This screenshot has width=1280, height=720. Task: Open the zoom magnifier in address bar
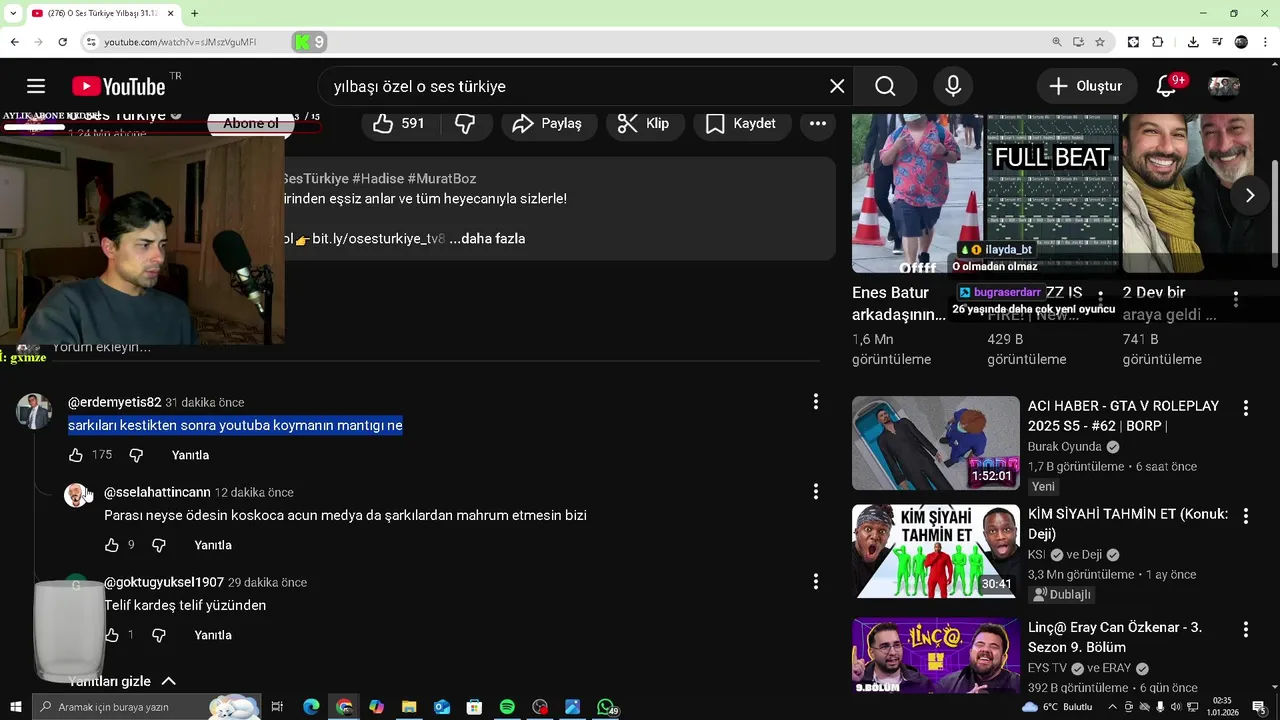(1057, 42)
